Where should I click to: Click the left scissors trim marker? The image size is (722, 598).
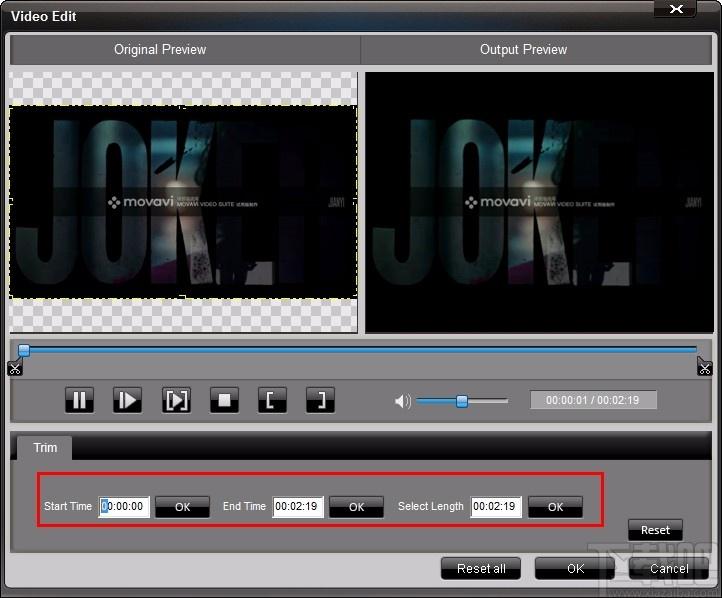pos(14,367)
